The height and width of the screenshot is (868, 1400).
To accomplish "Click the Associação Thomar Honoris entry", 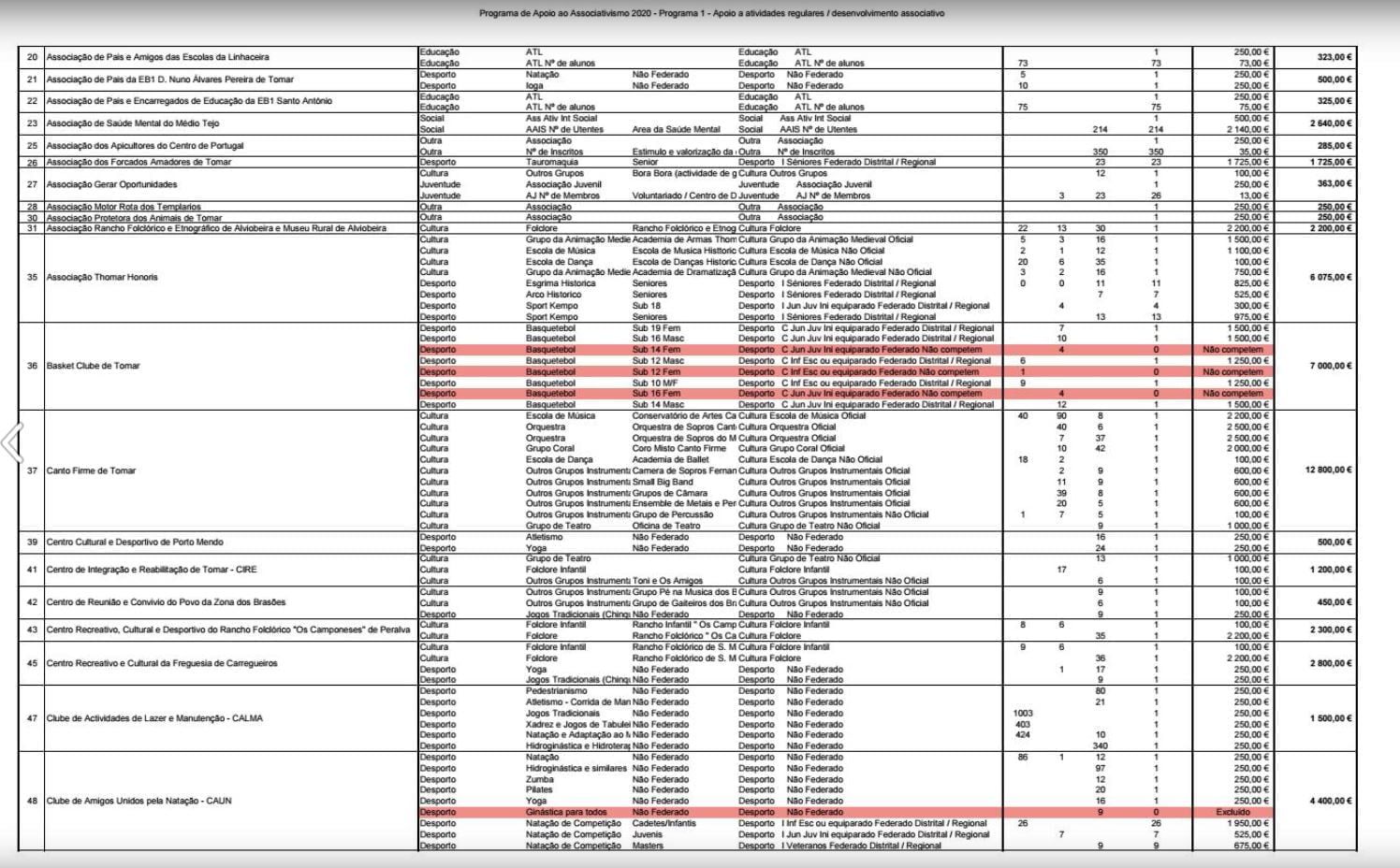I will pos(102,277).
